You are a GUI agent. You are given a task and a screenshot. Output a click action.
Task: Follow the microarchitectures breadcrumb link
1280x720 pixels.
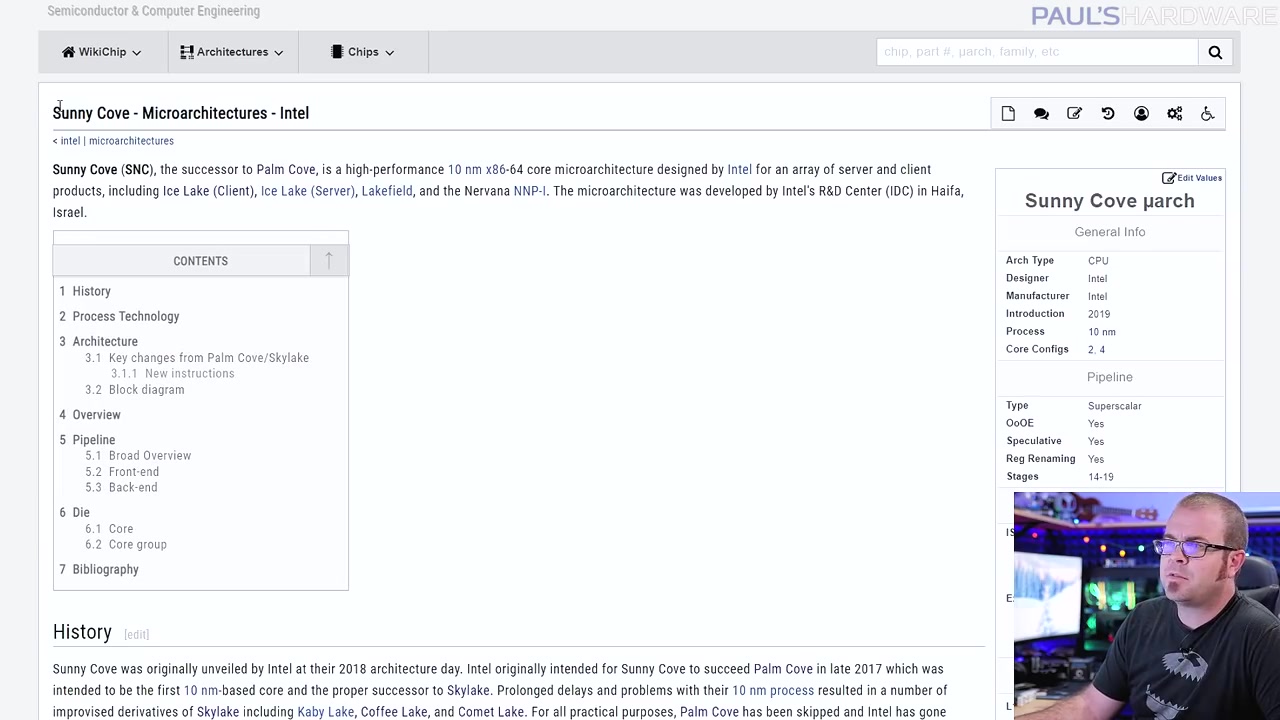click(x=131, y=141)
